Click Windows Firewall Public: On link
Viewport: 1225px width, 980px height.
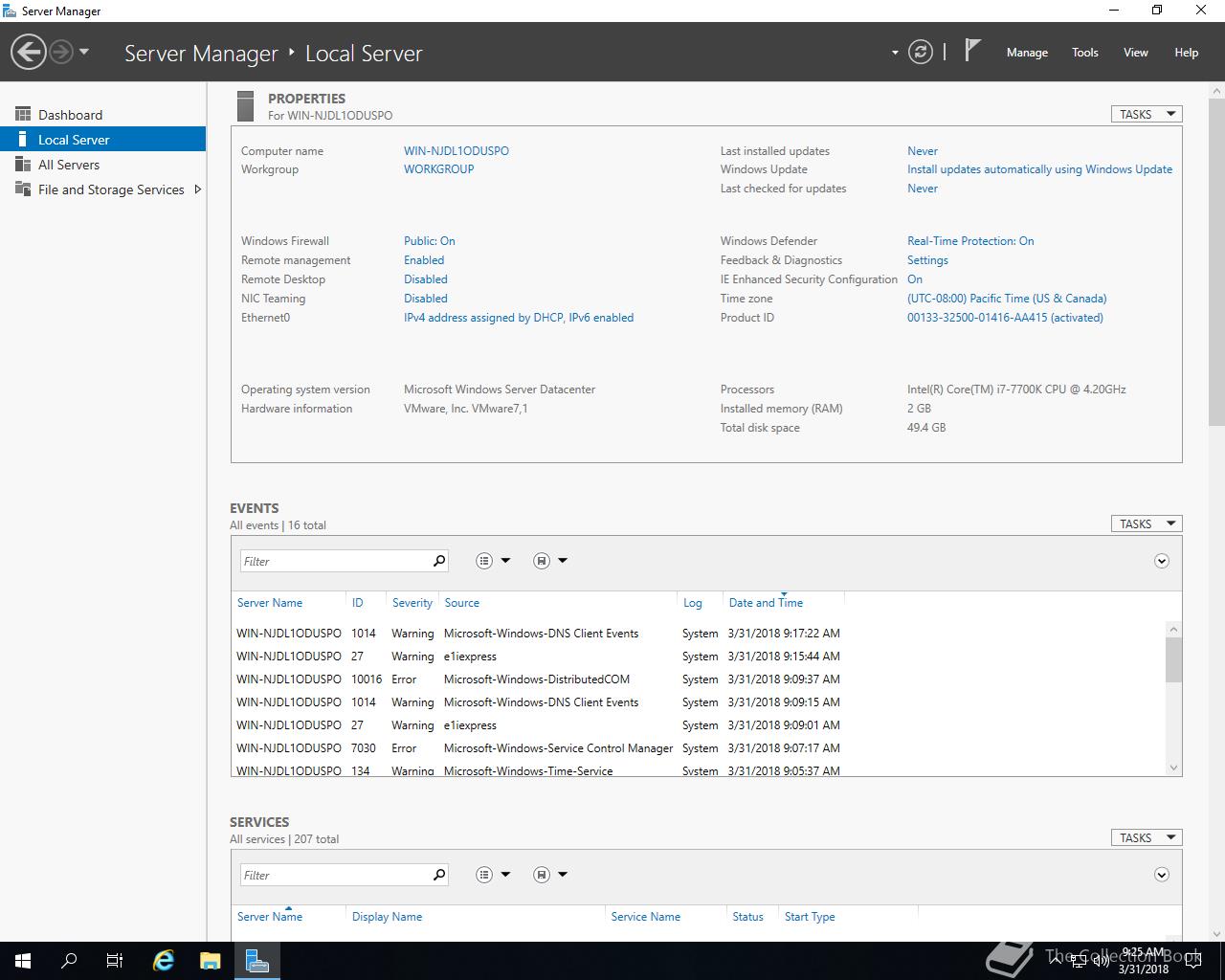(430, 241)
